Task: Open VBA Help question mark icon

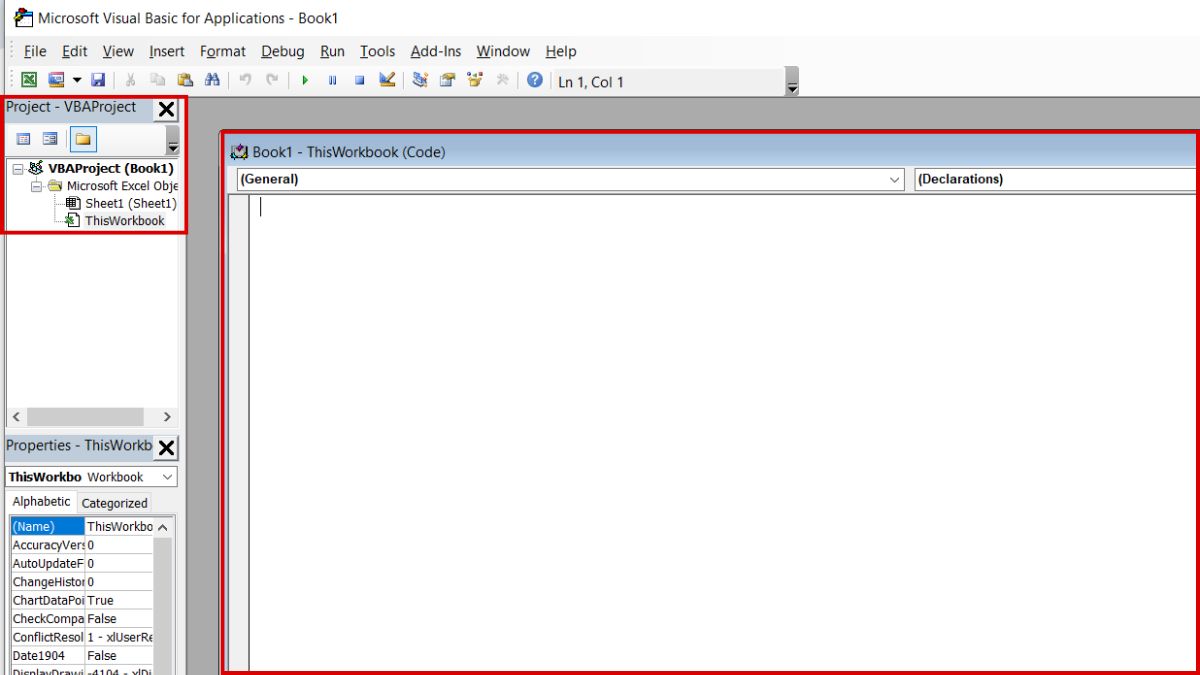Action: tap(535, 81)
